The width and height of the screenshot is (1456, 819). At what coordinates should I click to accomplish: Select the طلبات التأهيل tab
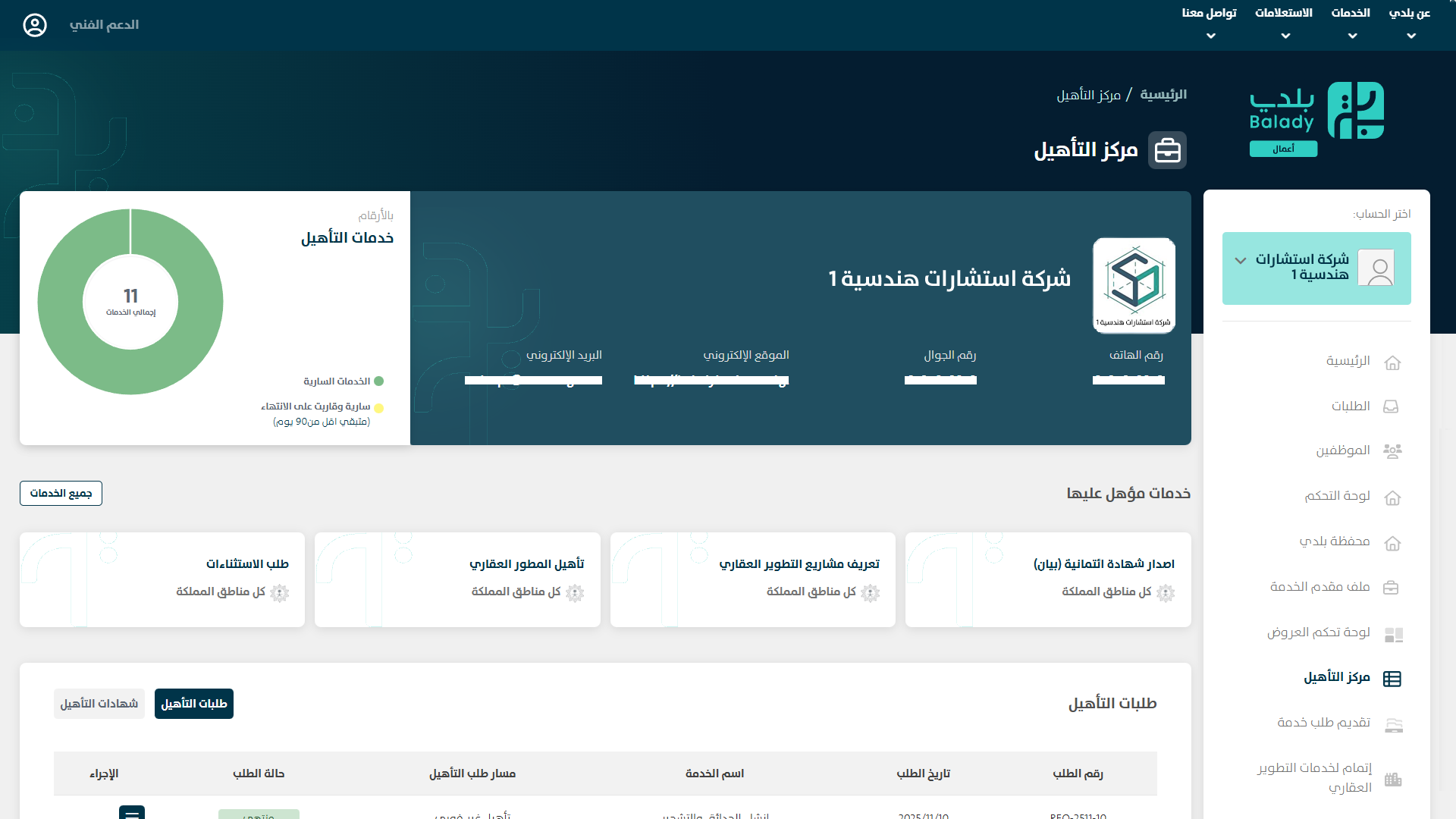194,704
